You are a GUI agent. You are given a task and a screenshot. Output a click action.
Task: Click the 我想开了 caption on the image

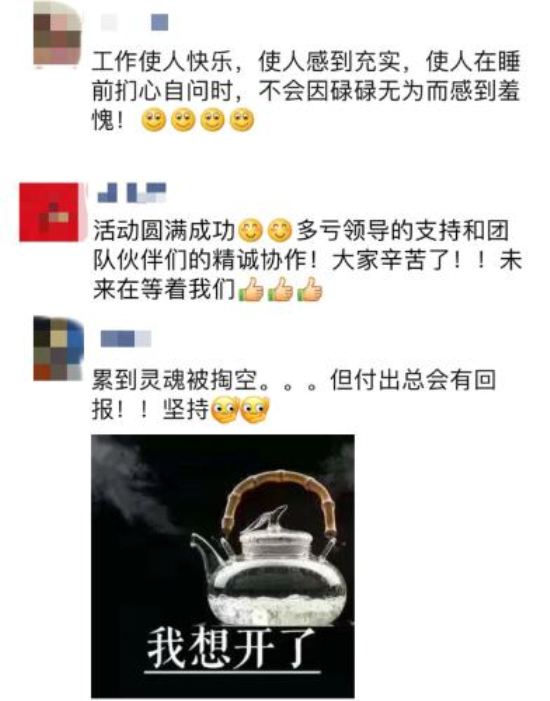point(232,648)
